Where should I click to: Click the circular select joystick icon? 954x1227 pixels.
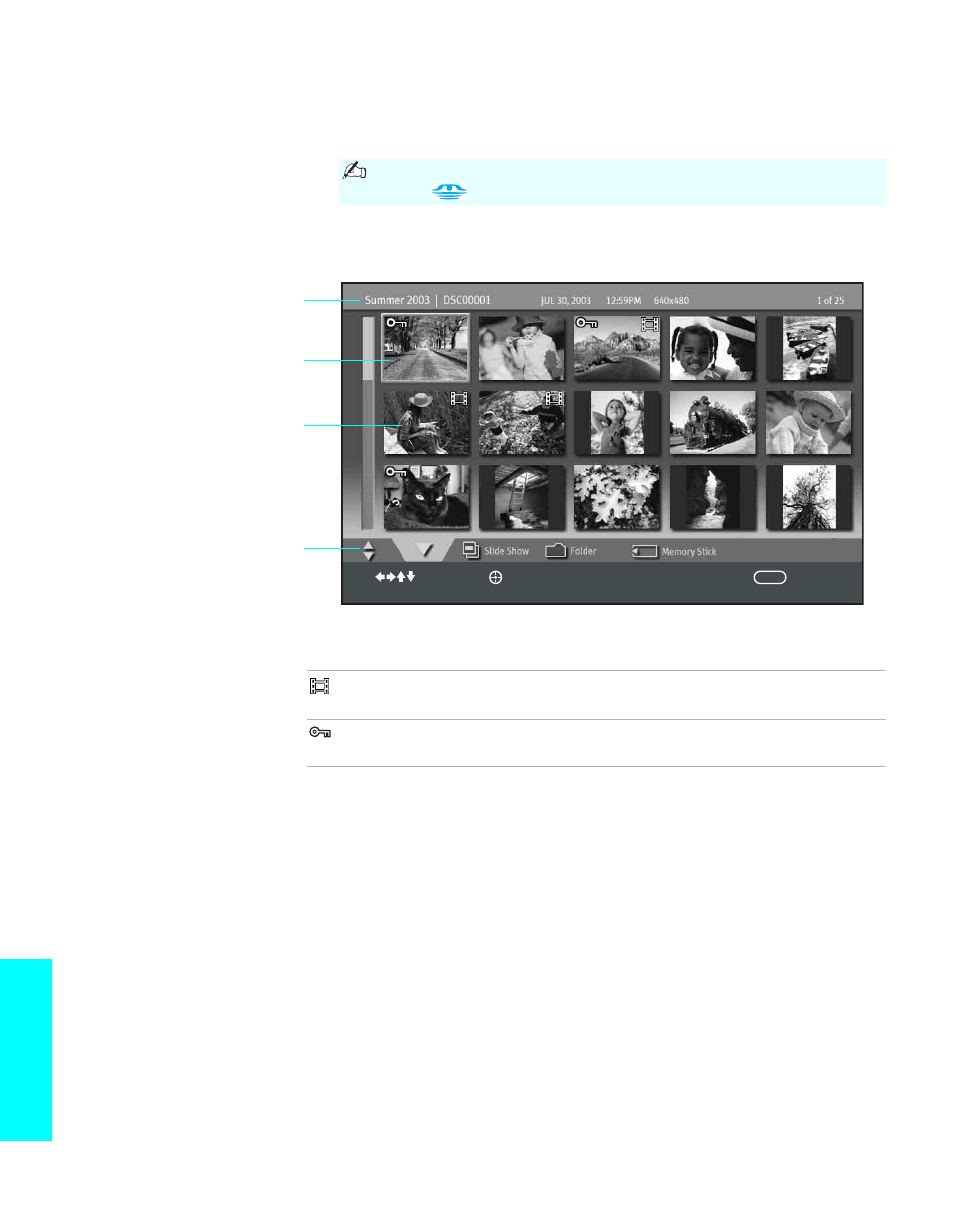coord(495,577)
